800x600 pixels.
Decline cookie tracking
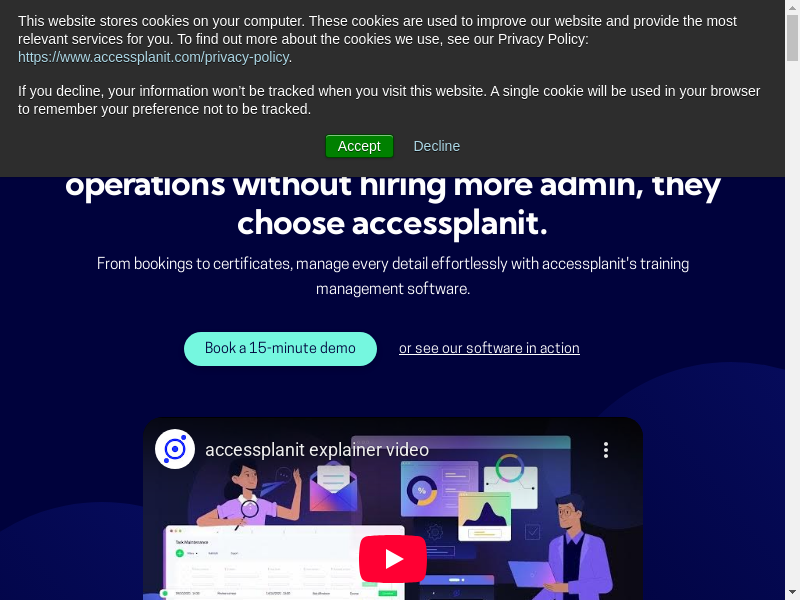(437, 146)
